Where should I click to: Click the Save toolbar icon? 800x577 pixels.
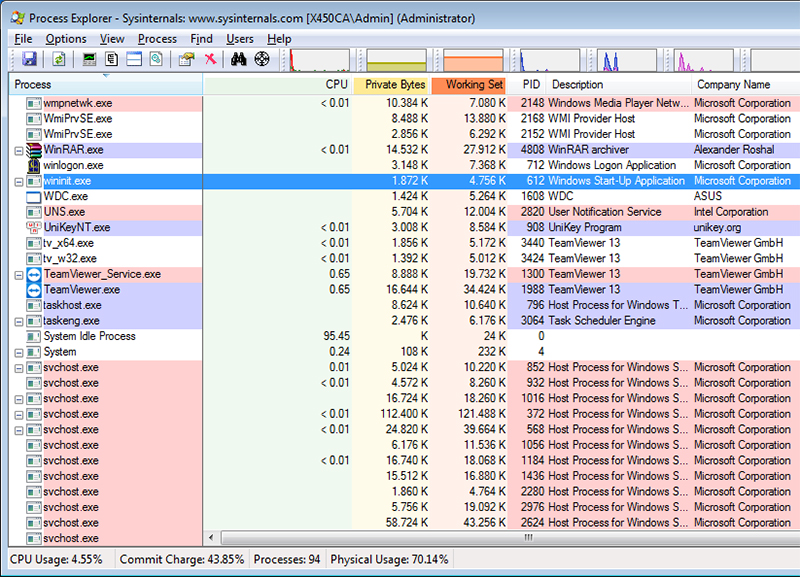31,59
